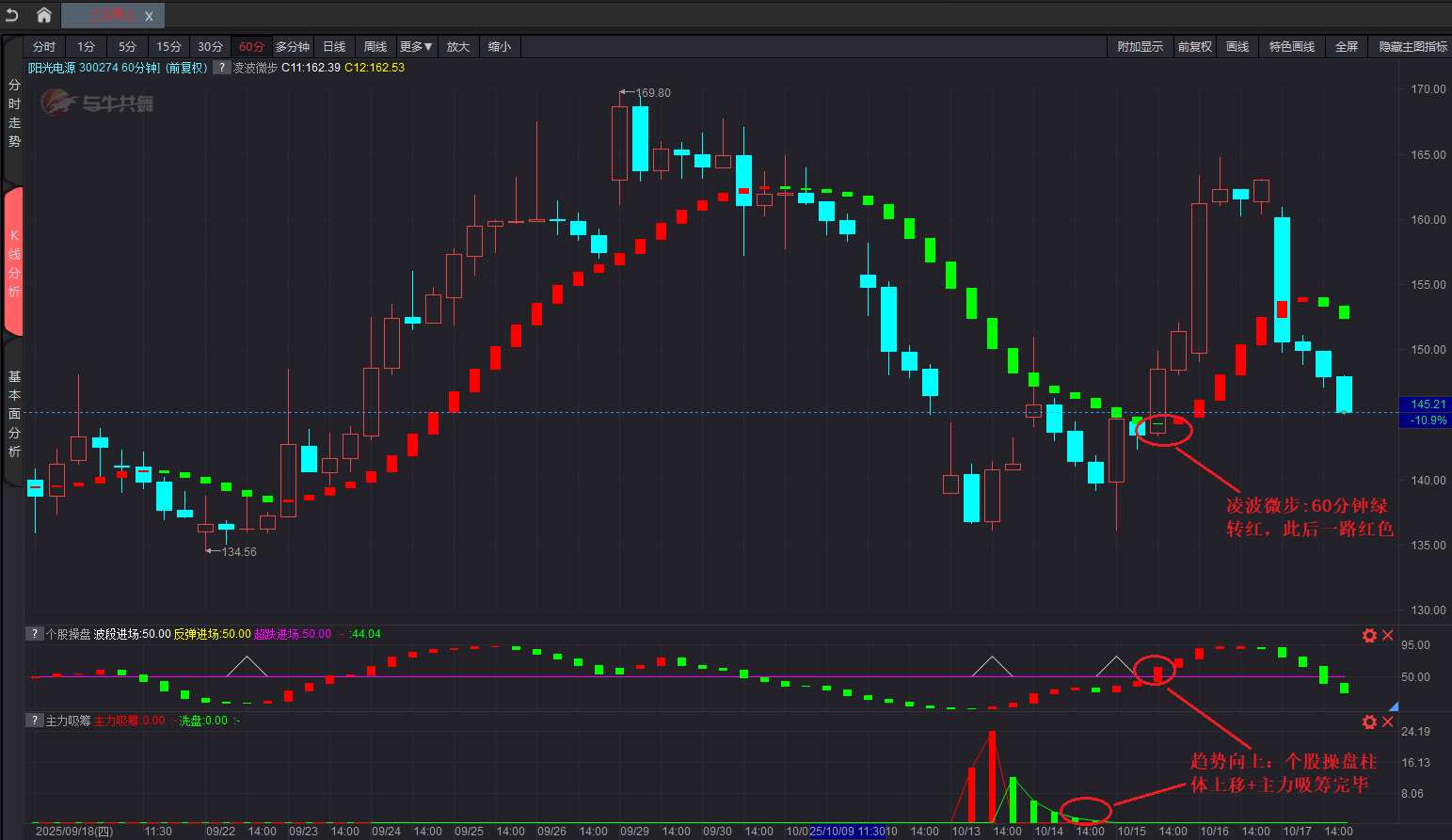Close the 三足鼎立 tab
The width and height of the screenshot is (1452, 840).
(149, 16)
